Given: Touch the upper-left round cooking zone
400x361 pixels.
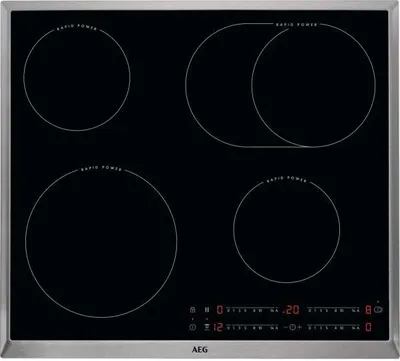Looking at the screenshot, I should click(77, 78).
